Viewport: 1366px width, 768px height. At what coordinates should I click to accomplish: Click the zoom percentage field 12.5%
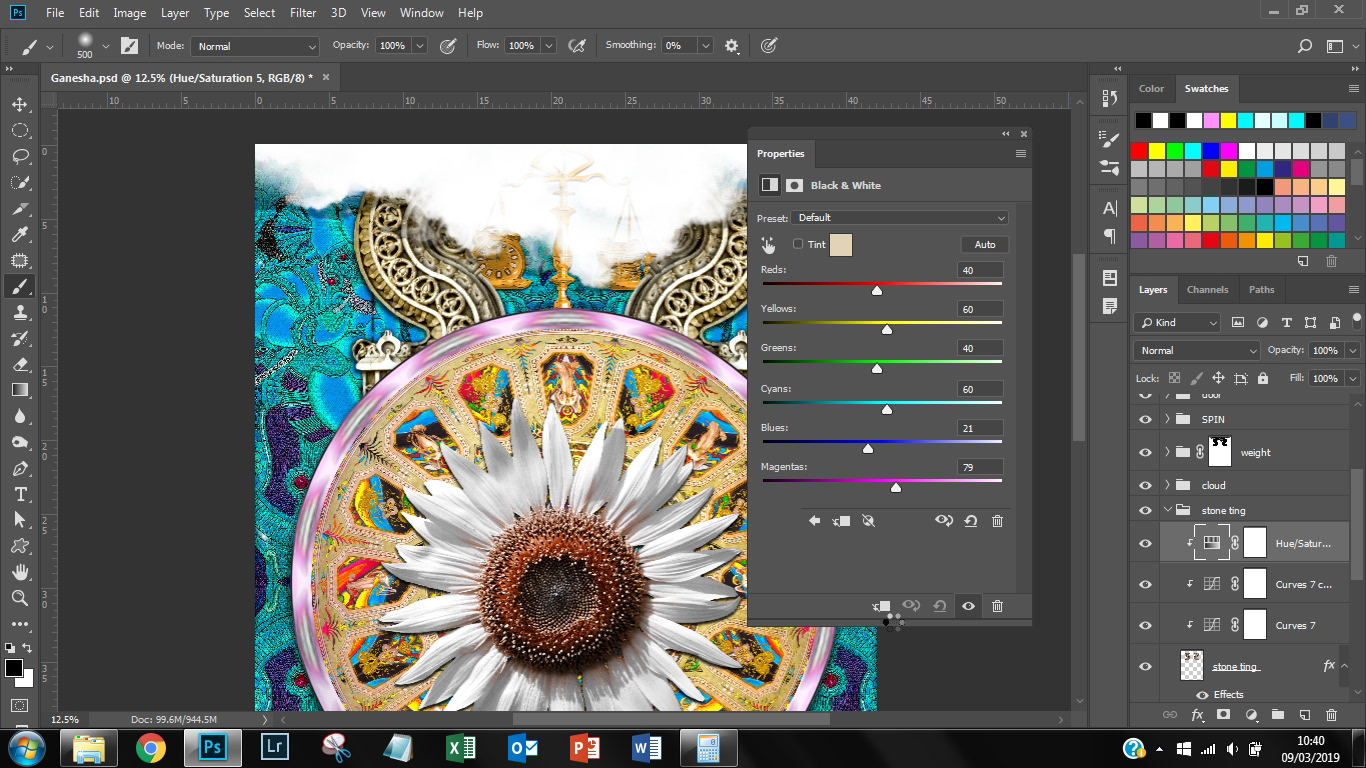click(x=65, y=719)
